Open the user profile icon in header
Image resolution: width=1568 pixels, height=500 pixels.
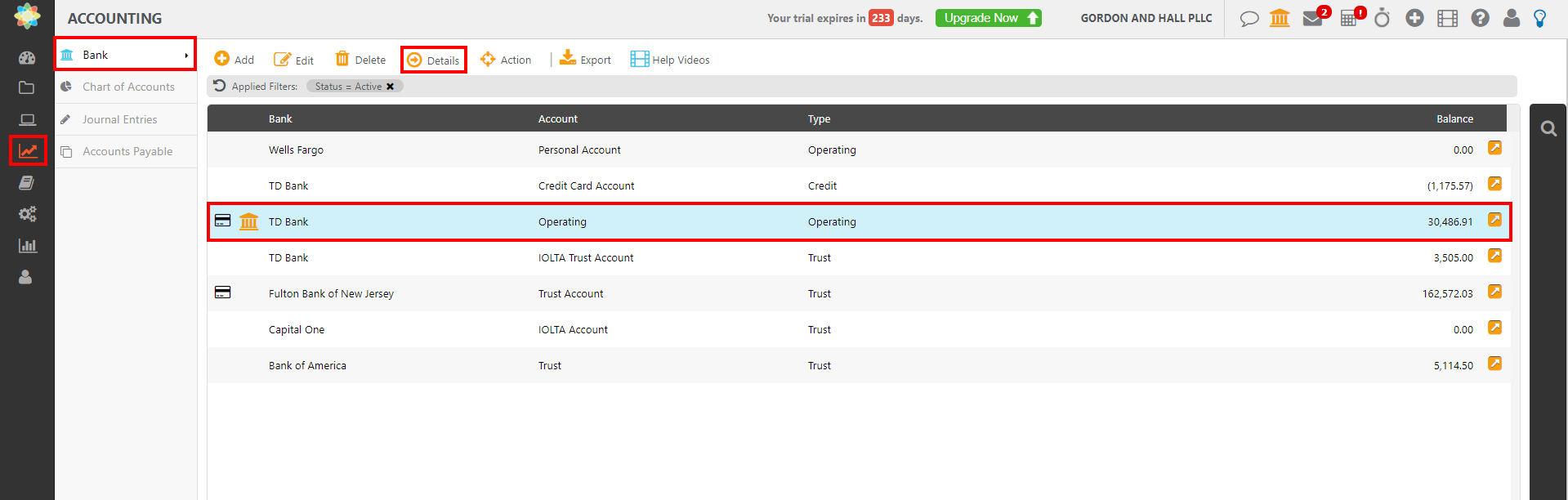pos(1512,18)
